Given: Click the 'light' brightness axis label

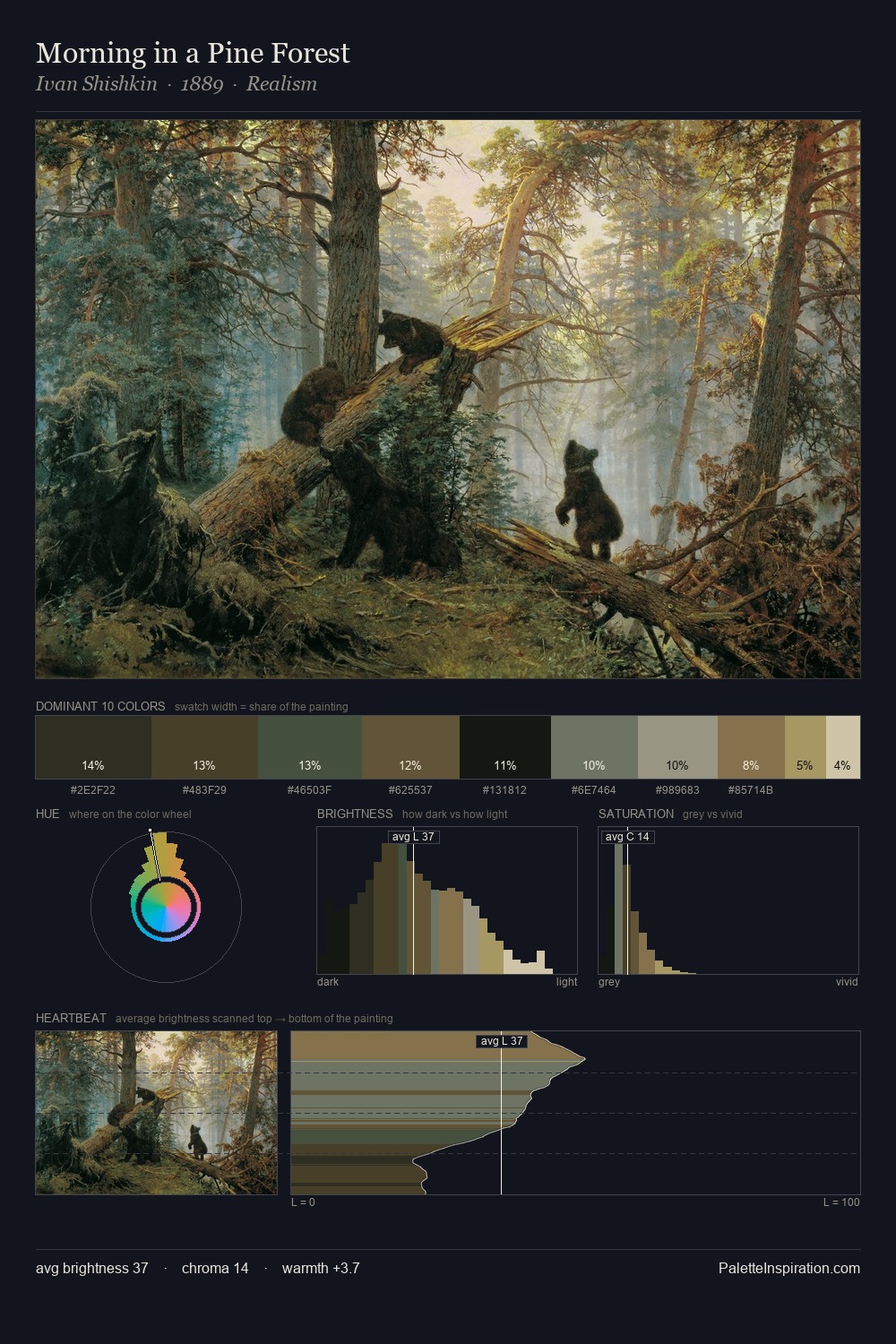Looking at the screenshot, I should 567,982.
